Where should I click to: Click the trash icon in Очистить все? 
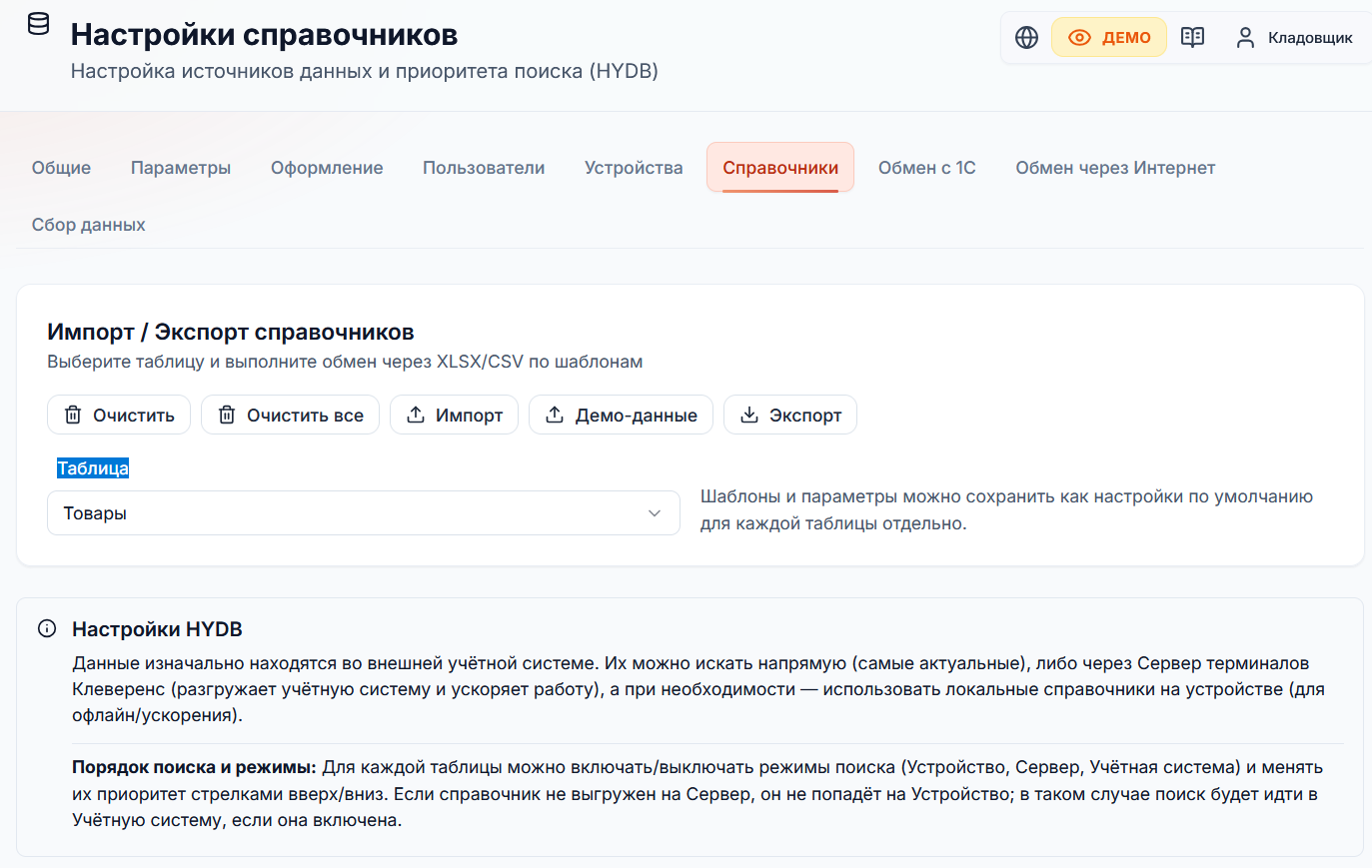[227, 415]
